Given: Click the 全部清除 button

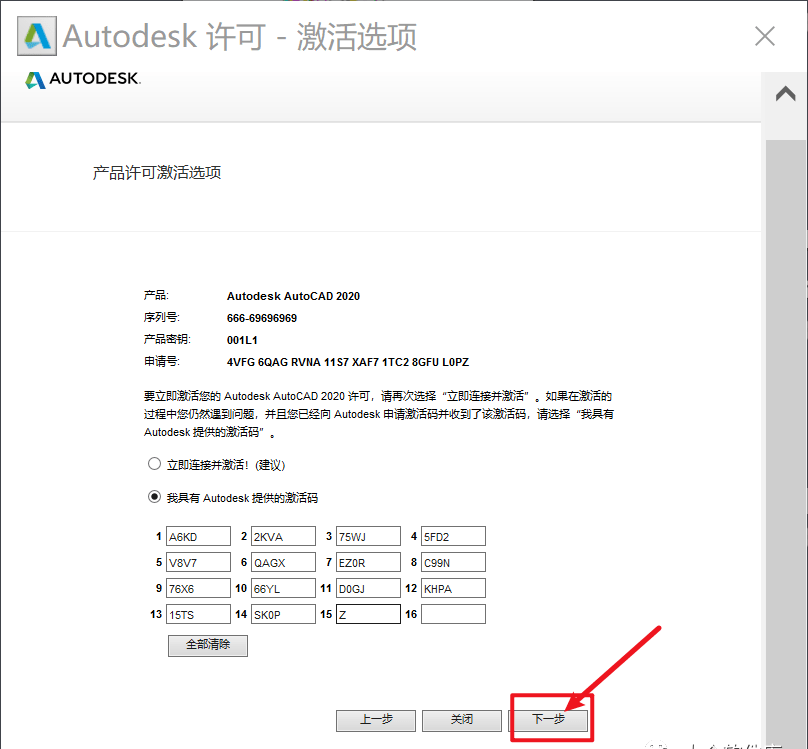Looking at the screenshot, I should 207,645.
